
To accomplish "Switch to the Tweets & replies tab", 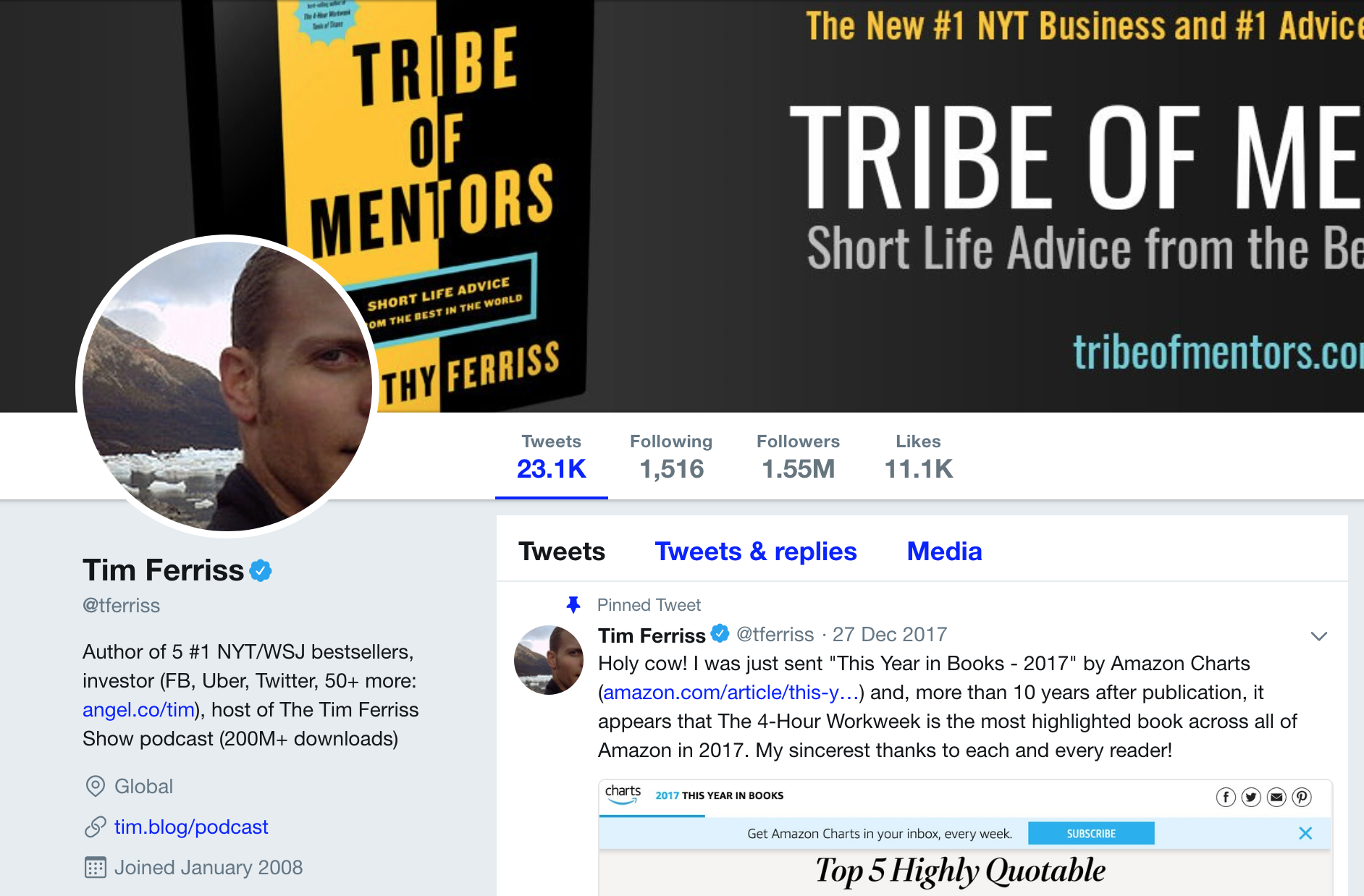I will click(756, 551).
